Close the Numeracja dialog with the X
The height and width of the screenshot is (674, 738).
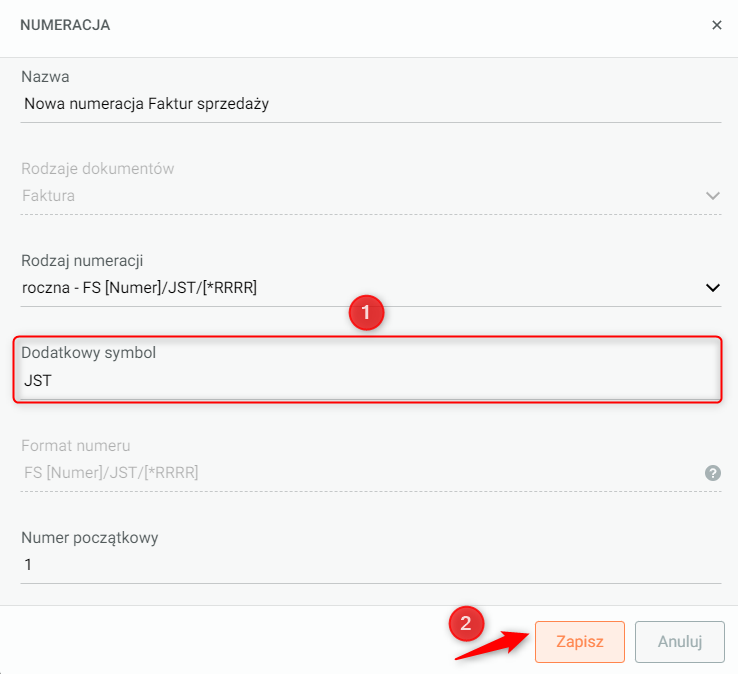[716, 25]
